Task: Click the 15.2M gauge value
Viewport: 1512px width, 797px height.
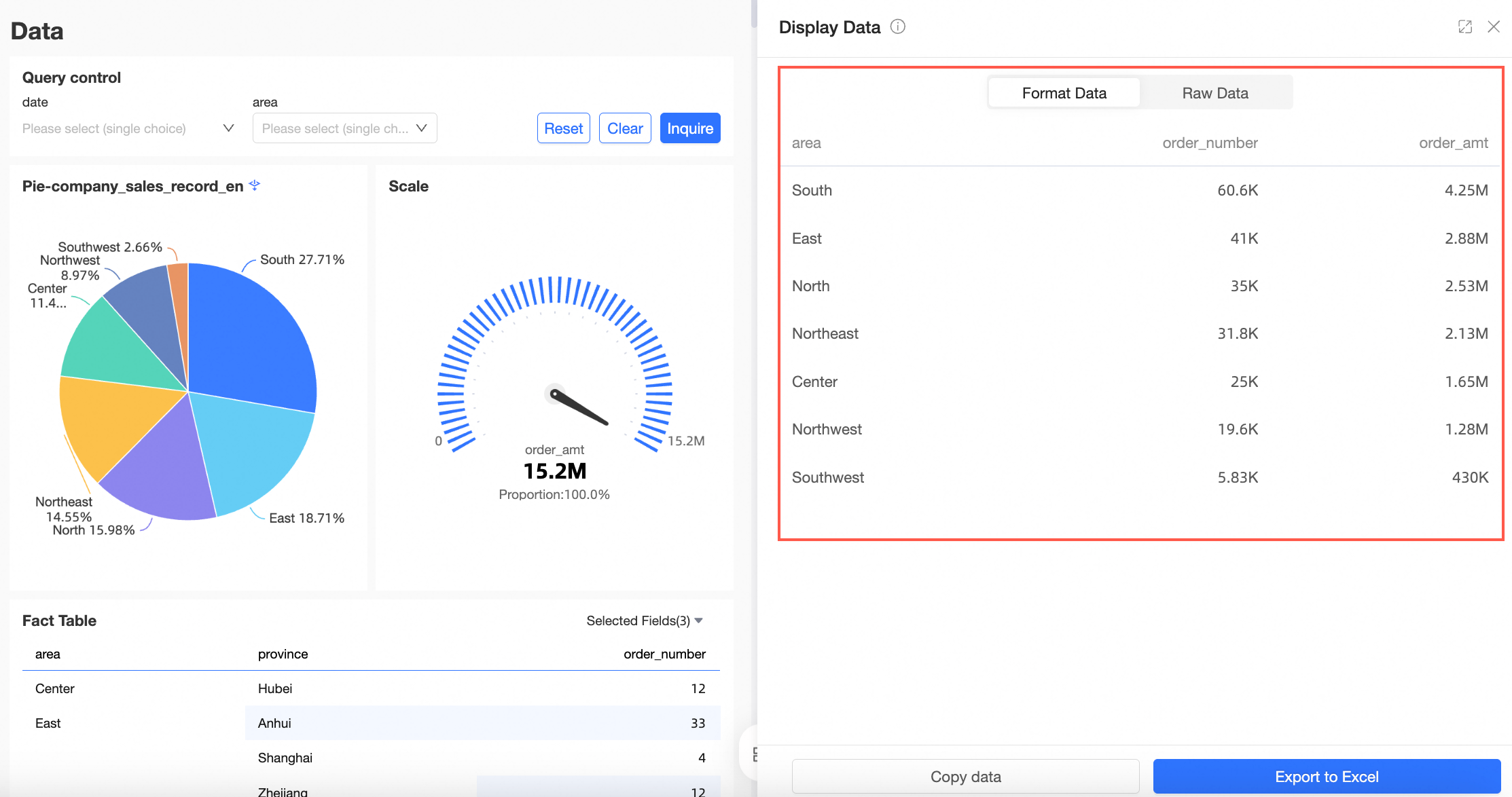Action: (555, 470)
